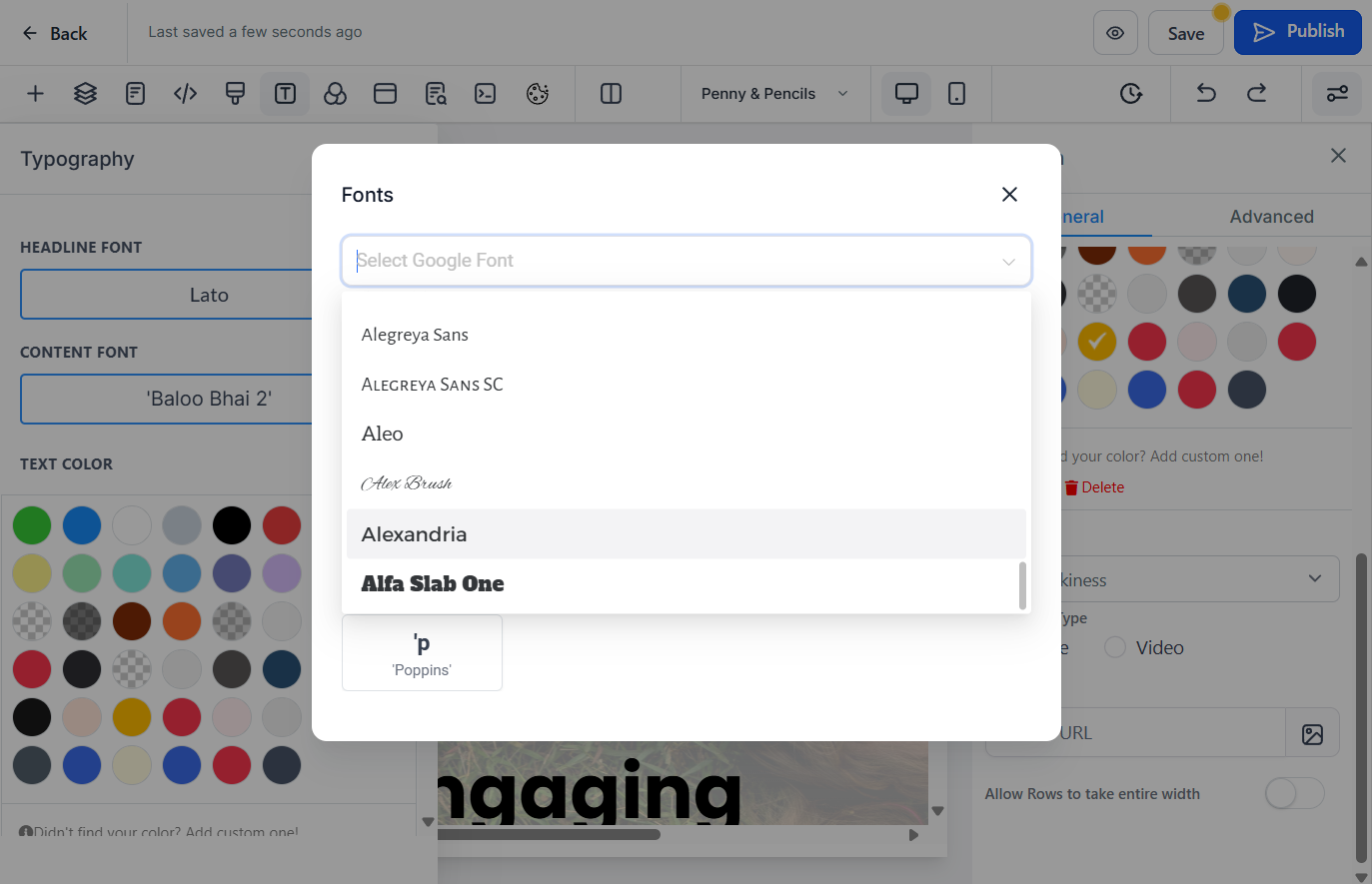
Task: Choose Aleo from the font list
Action: point(686,435)
